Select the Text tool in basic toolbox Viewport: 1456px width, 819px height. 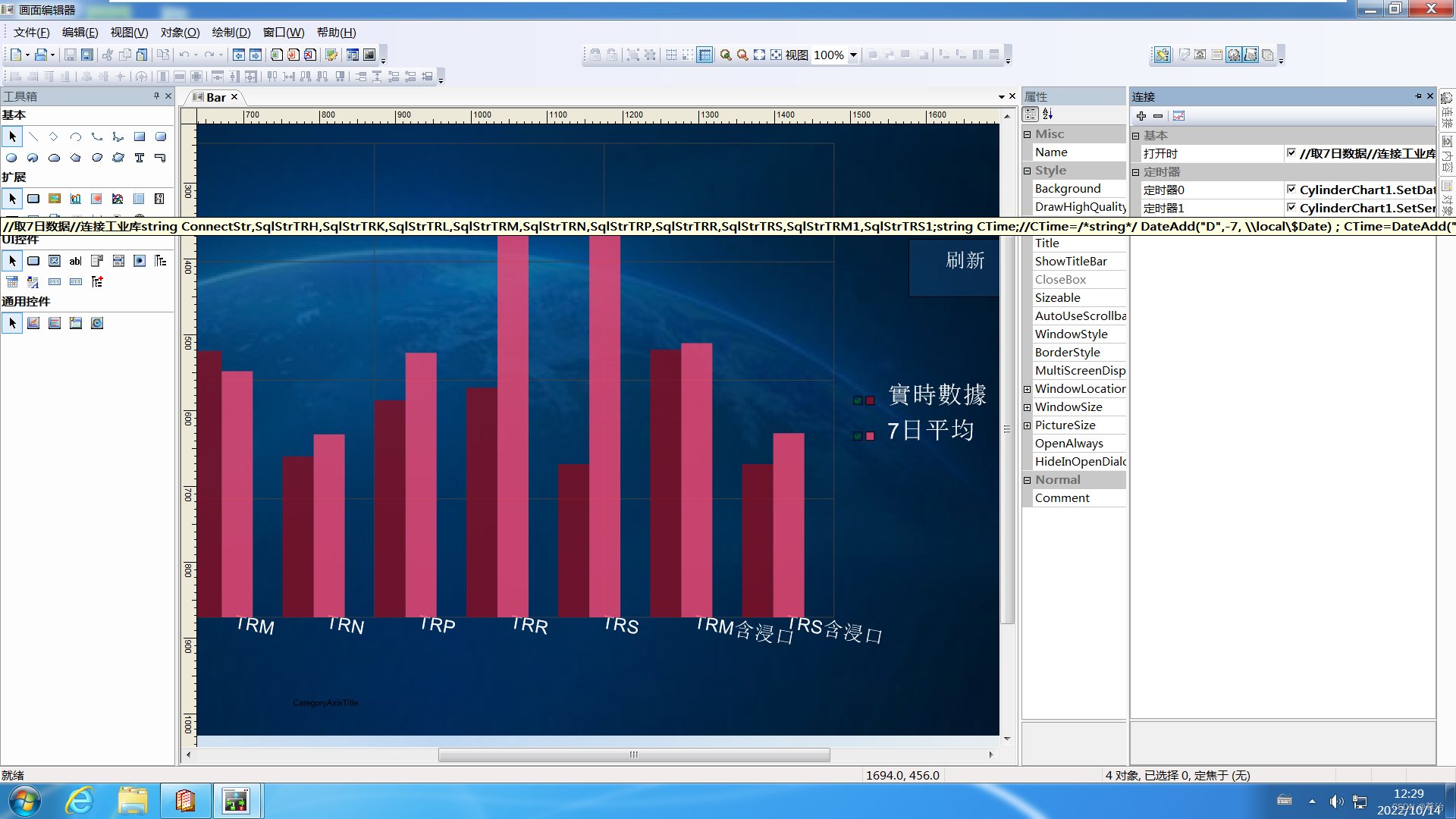pos(140,158)
